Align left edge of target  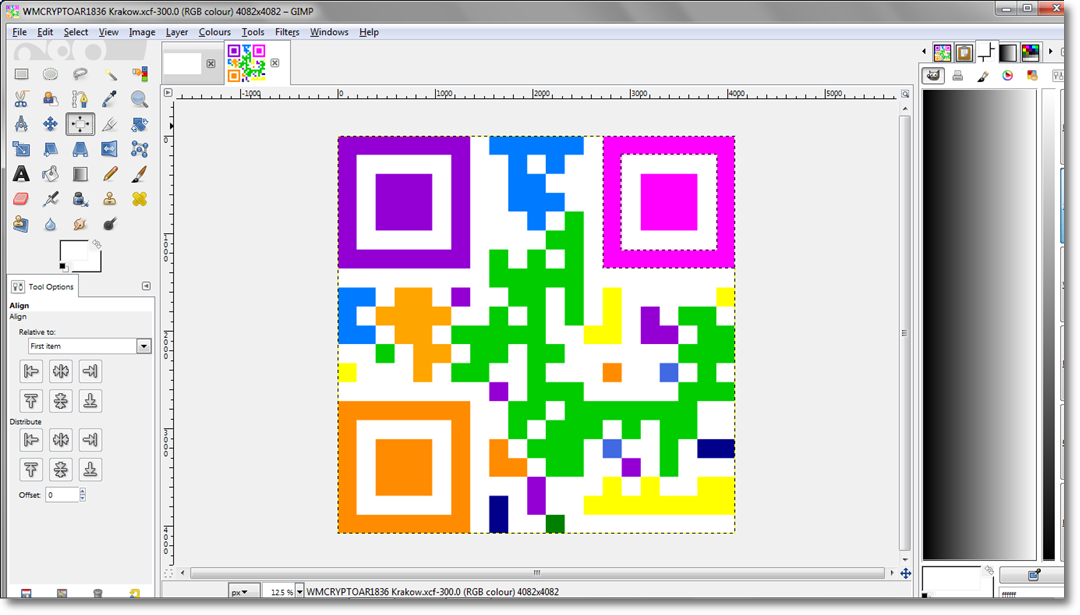click(31, 371)
